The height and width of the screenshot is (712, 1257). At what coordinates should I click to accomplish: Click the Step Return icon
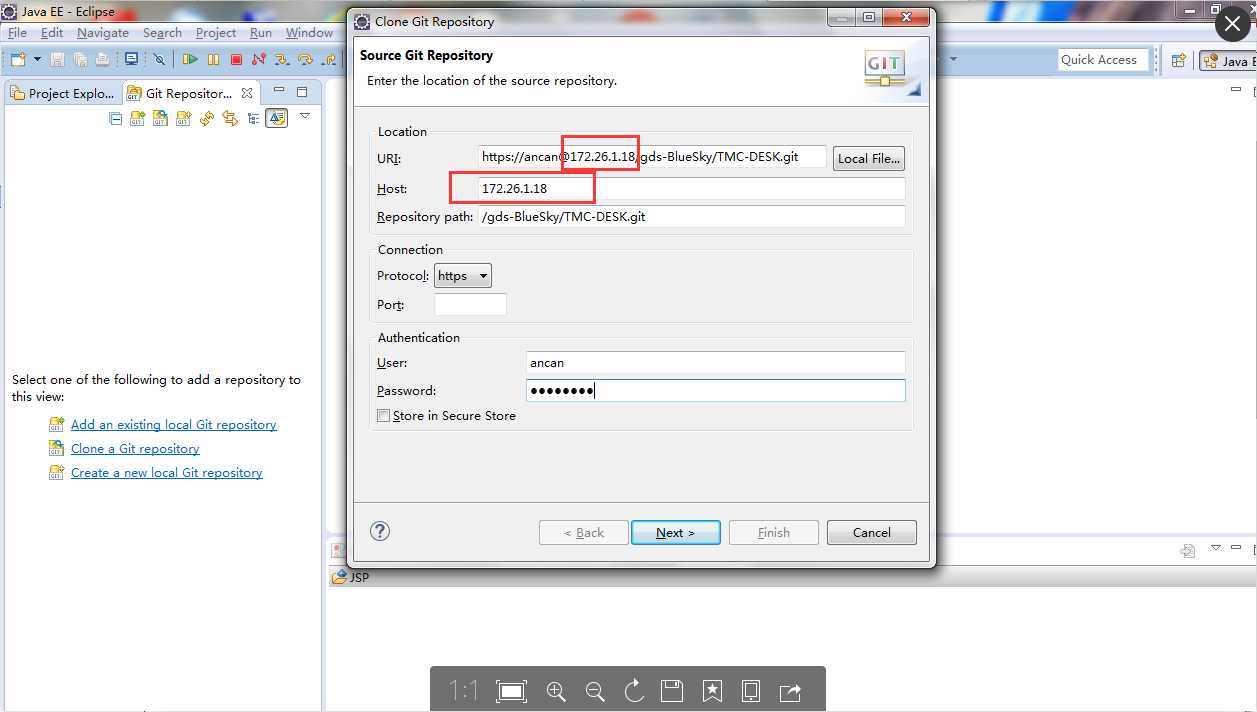328,60
